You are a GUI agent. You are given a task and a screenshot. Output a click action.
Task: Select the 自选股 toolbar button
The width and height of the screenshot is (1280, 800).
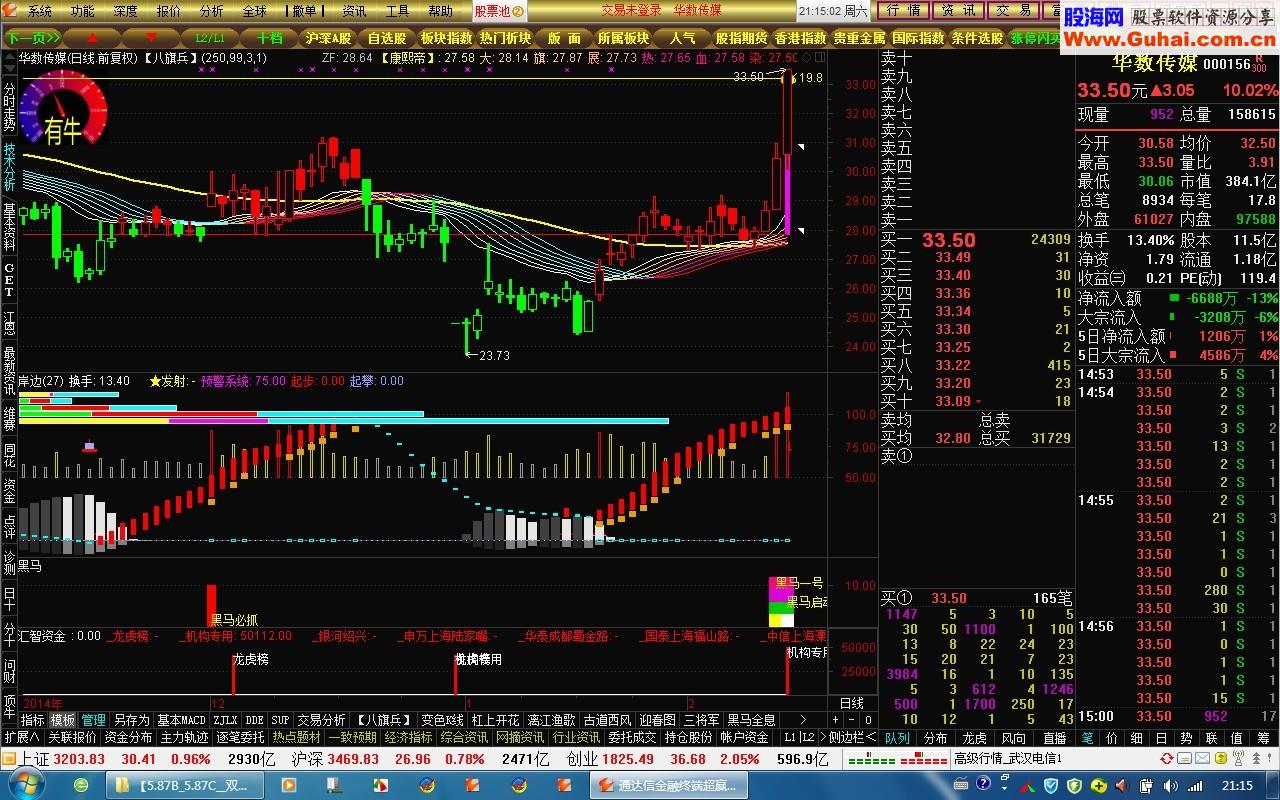coord(386,38)
